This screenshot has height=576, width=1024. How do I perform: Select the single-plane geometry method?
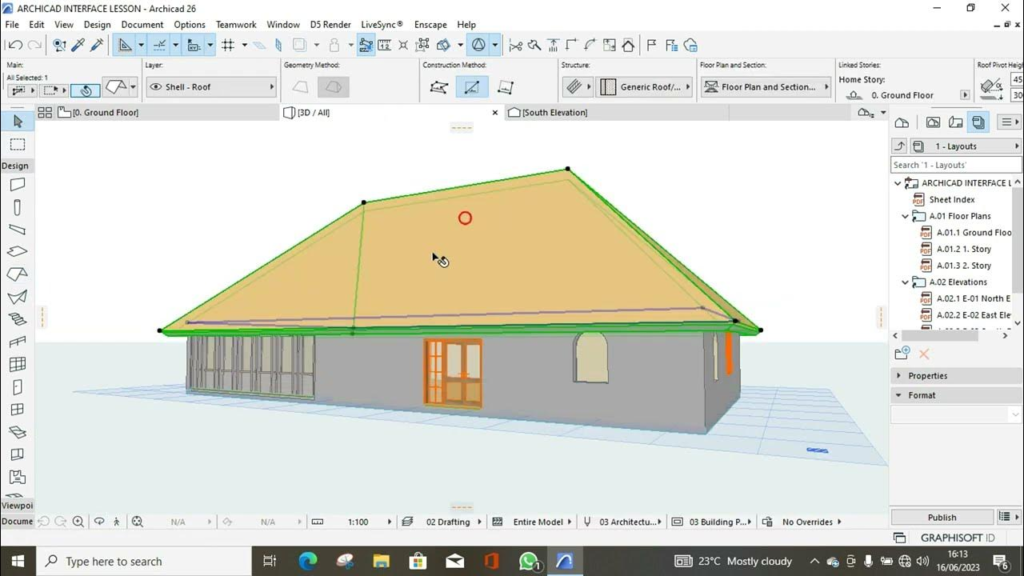tap(300, 87)
